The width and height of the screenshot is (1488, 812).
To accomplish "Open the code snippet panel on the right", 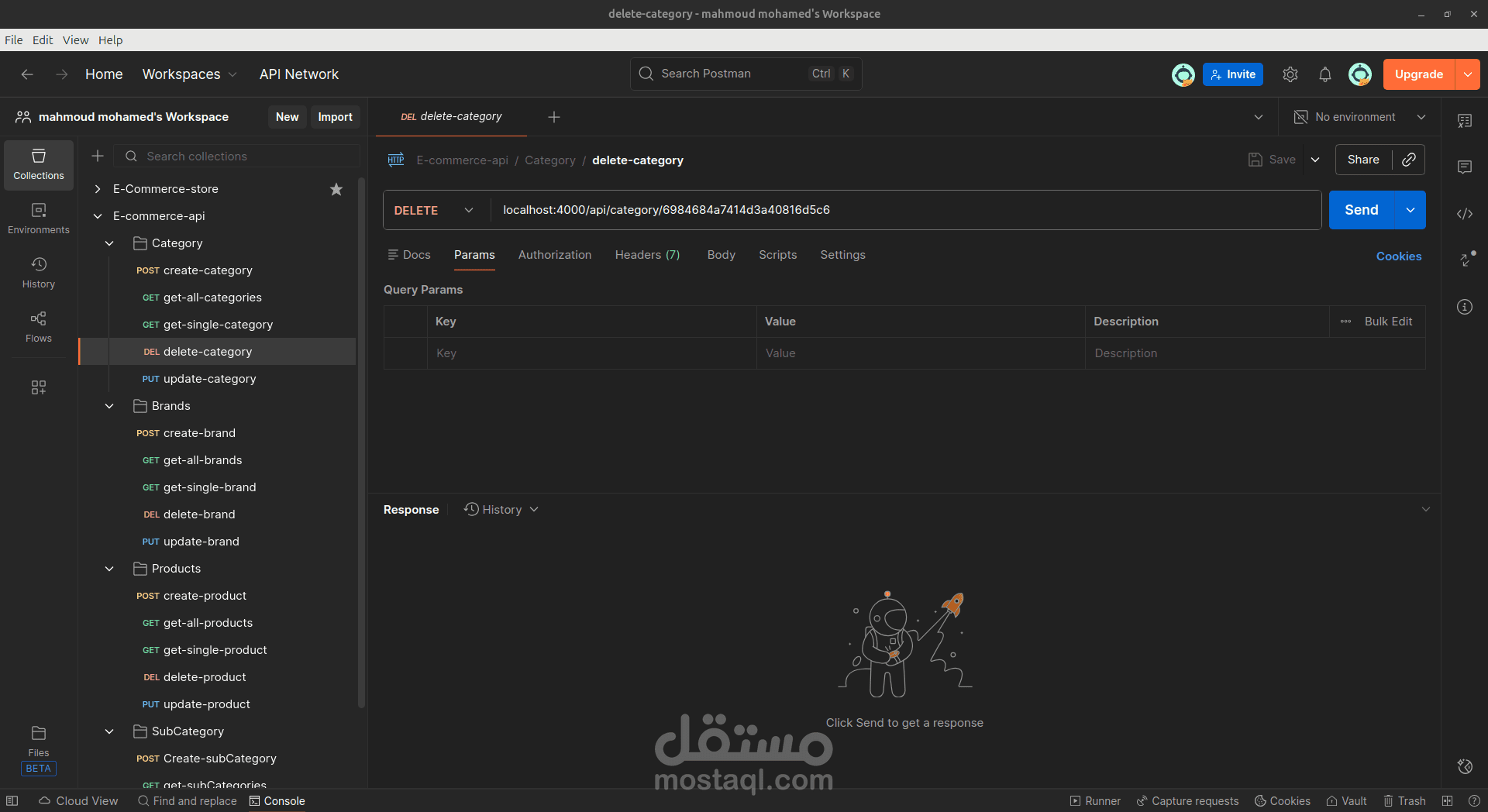I will 1465,213.
